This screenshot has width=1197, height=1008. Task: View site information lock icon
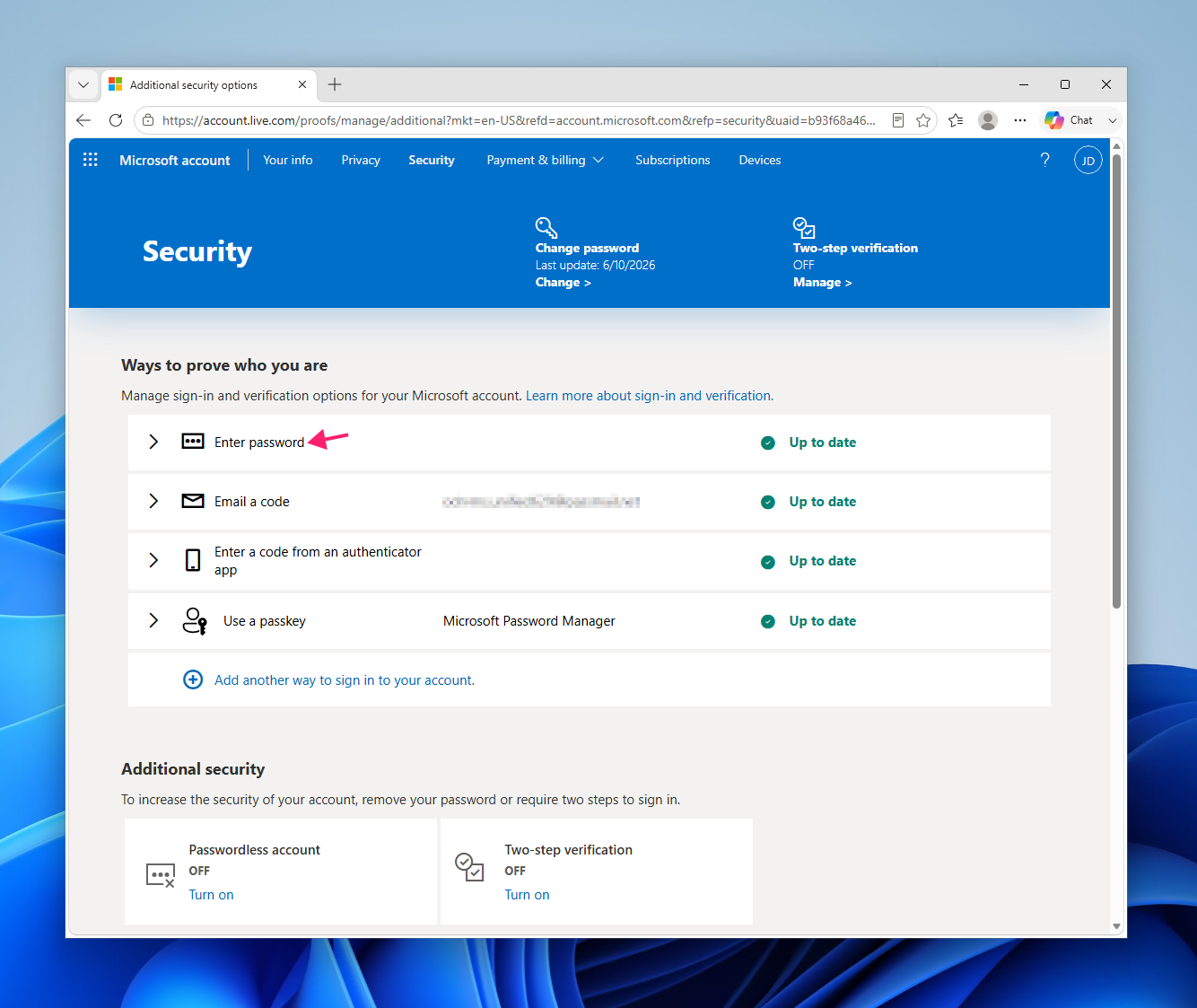(148, 120)
